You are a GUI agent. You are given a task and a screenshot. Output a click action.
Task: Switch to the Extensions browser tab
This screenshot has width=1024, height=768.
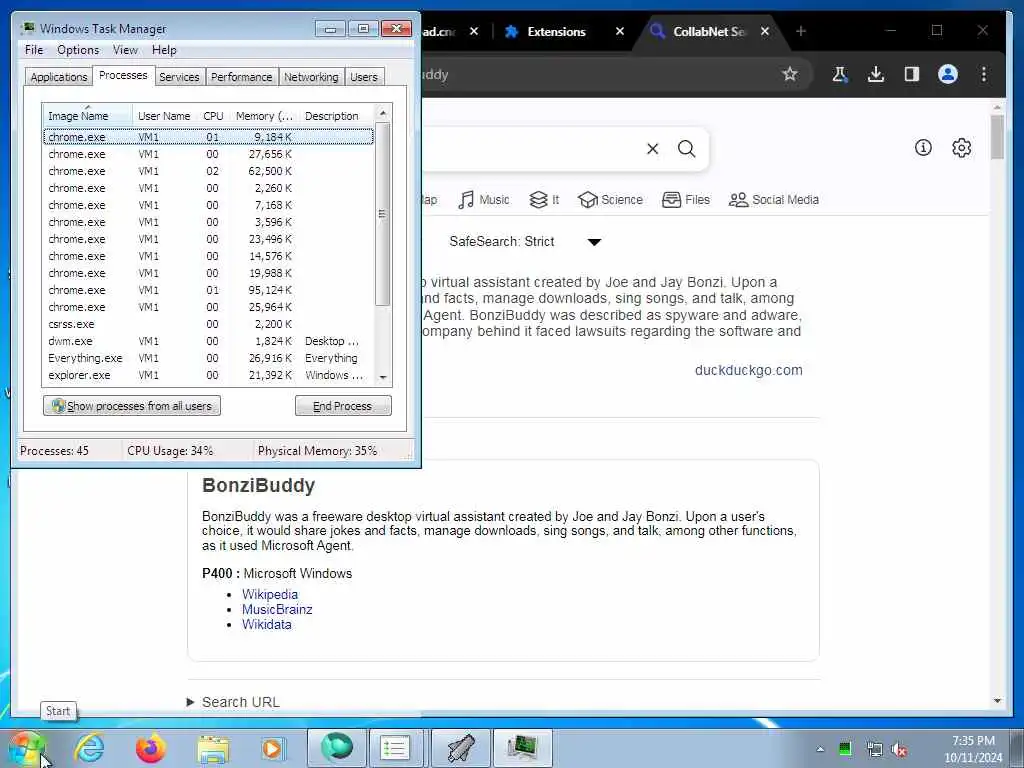[556, 31]
